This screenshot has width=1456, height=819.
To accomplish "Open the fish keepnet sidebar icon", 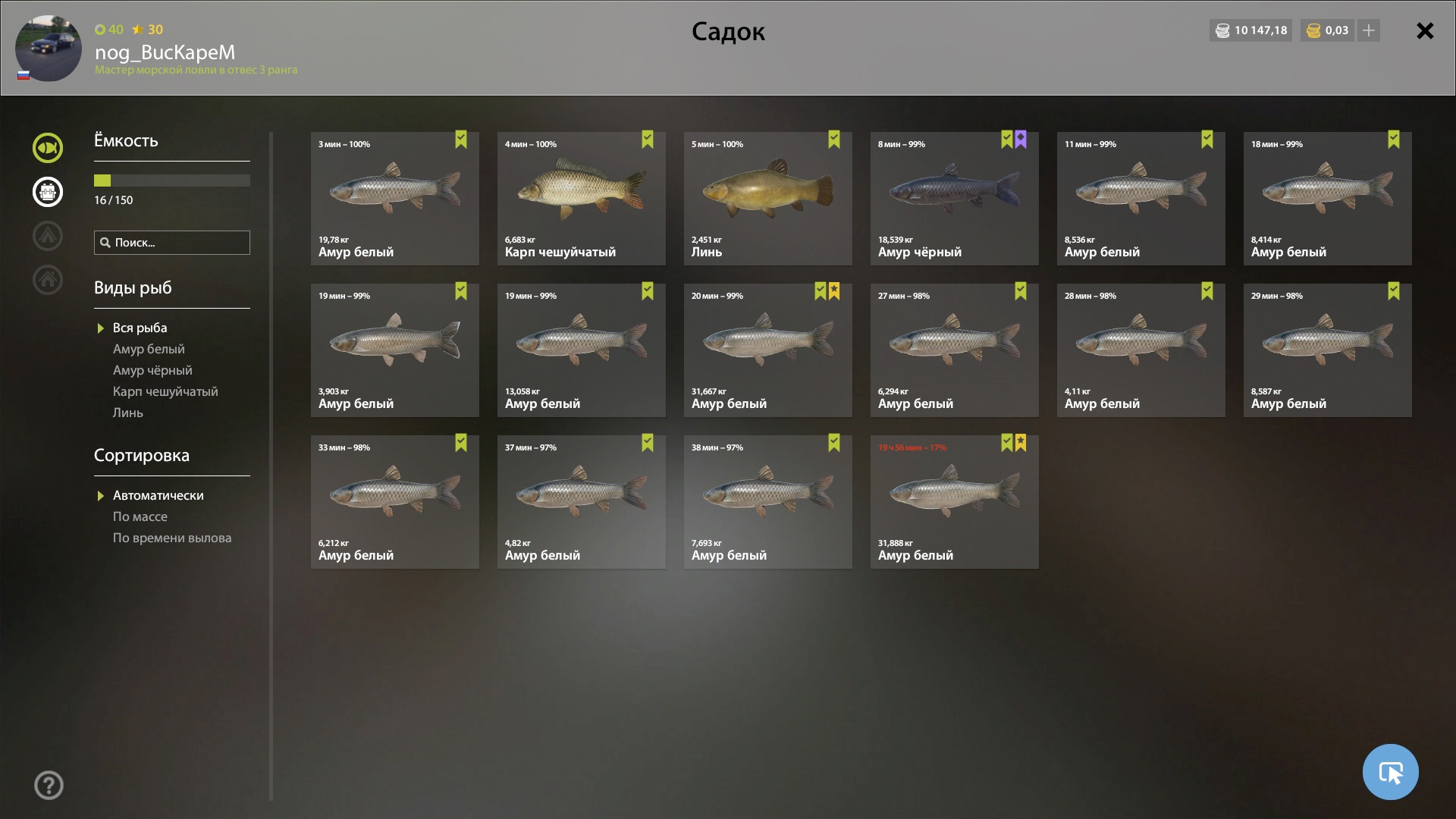I will 47,148.
